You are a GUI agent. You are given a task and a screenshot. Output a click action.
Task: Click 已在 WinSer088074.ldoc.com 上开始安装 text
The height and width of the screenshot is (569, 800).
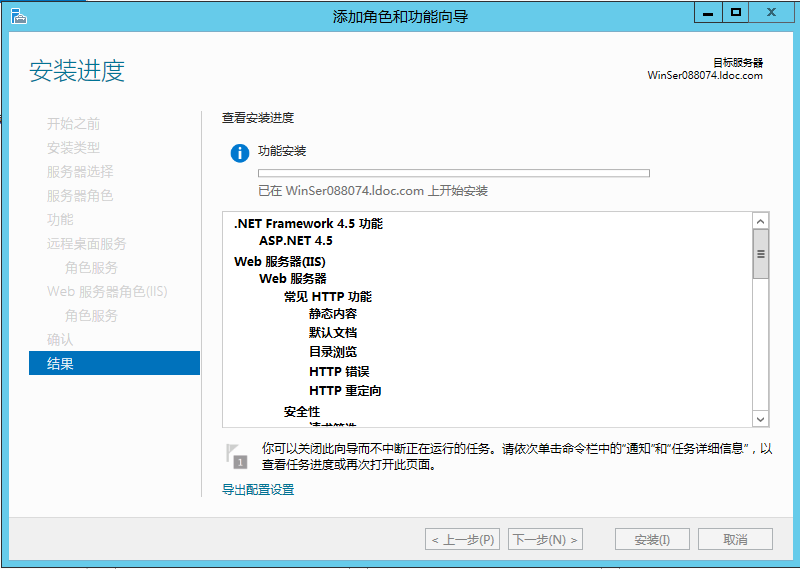pyautogui.click(x=373, y=191)
